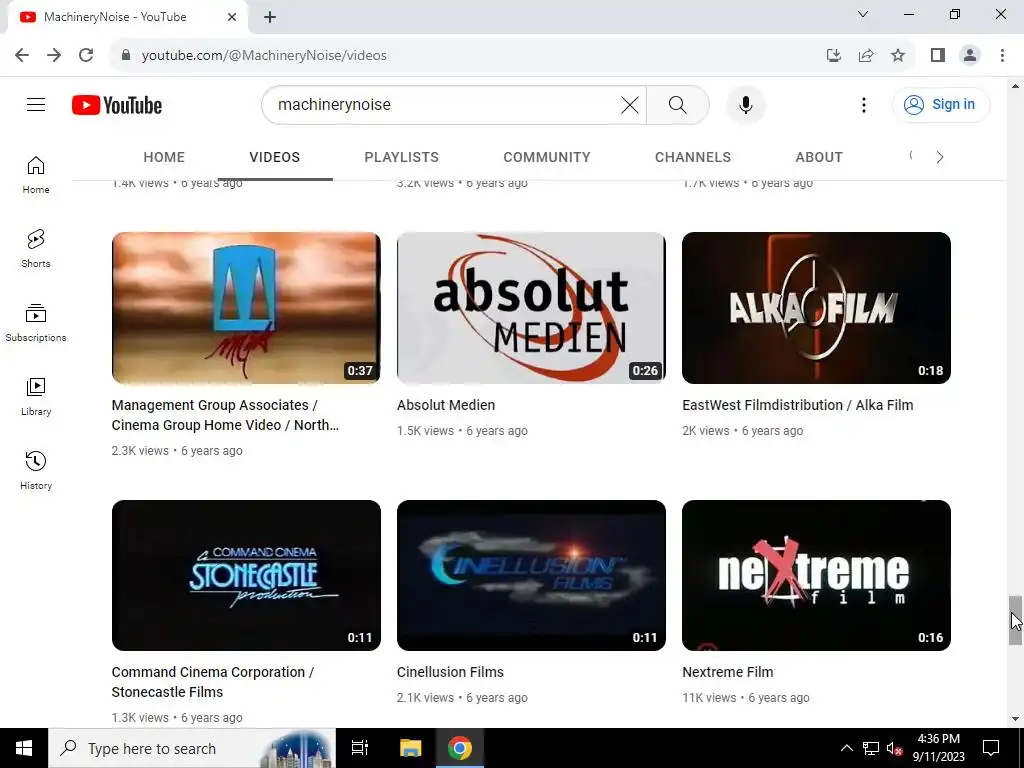Viewport: 1024px width, 768px height.
Task: View site information lock icon
Action: pos(126,56)
